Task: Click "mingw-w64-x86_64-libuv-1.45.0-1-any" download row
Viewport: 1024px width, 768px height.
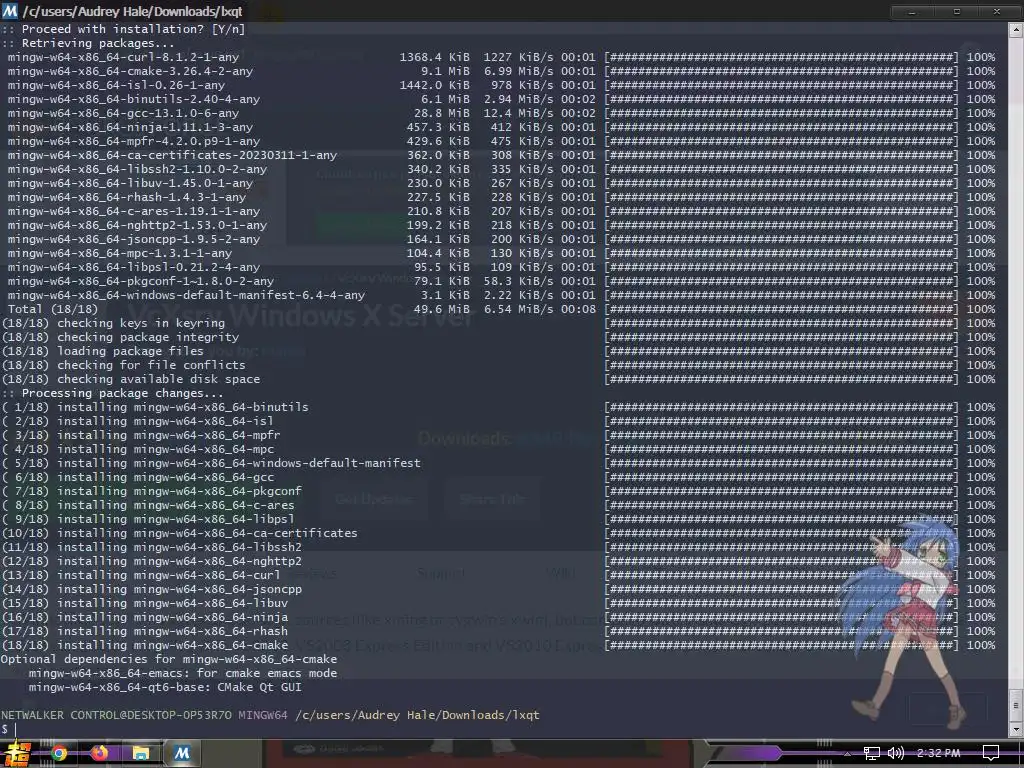Action: pyautogui.click(x=501, y=183)
